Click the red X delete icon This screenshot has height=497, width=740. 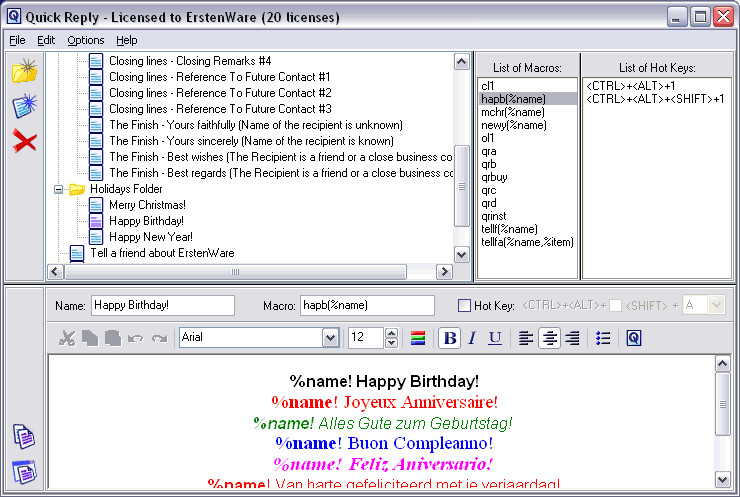pos(25,141)
